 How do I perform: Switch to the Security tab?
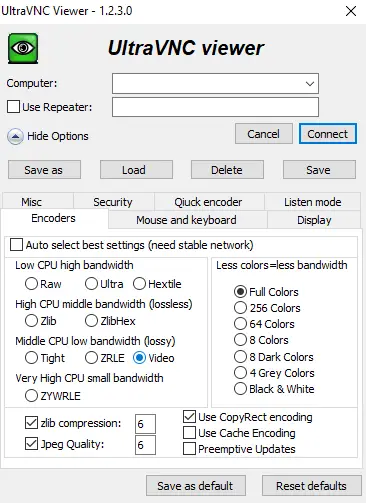pos(113,202)
